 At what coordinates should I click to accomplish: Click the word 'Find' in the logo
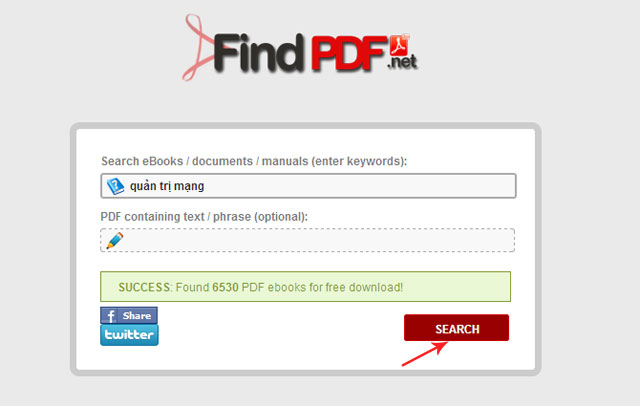point(259,53)
